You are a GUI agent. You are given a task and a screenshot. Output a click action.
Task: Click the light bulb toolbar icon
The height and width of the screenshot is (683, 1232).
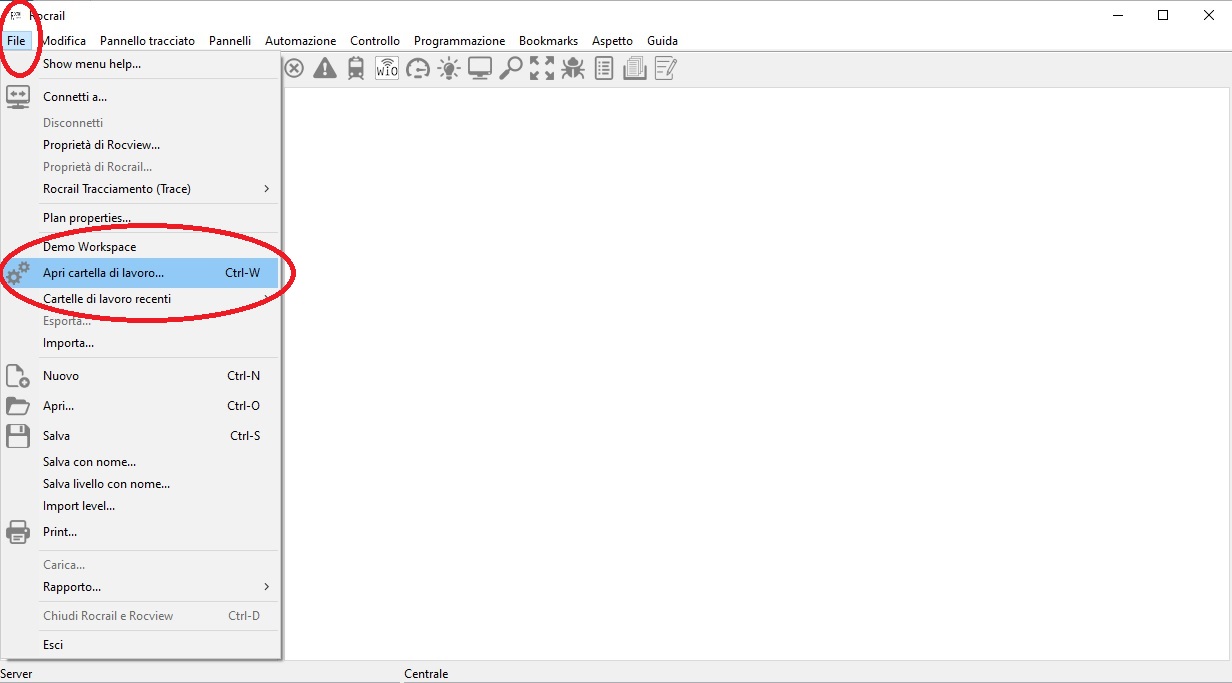(449, 68)
